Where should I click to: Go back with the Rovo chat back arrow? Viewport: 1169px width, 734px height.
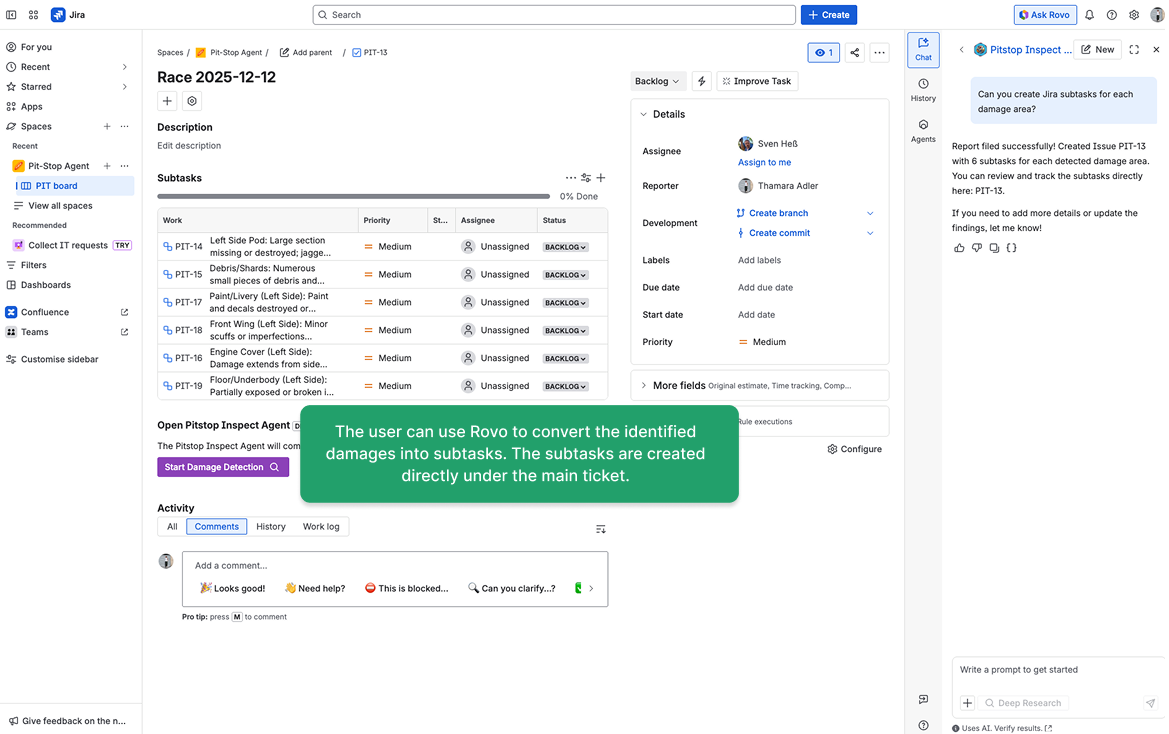click(x=961, y=50)
